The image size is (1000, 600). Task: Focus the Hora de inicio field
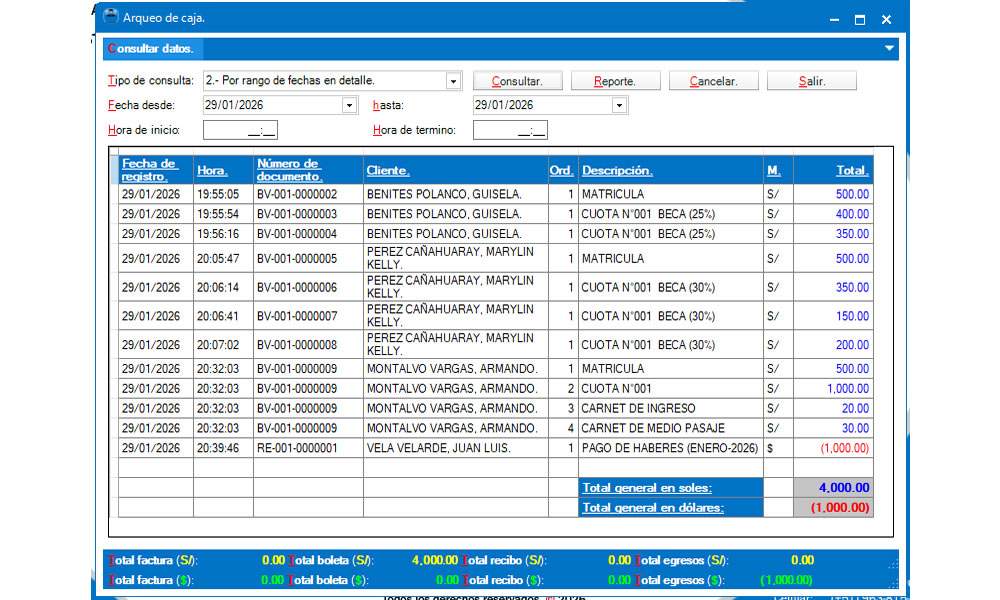[x=240, y=130]
